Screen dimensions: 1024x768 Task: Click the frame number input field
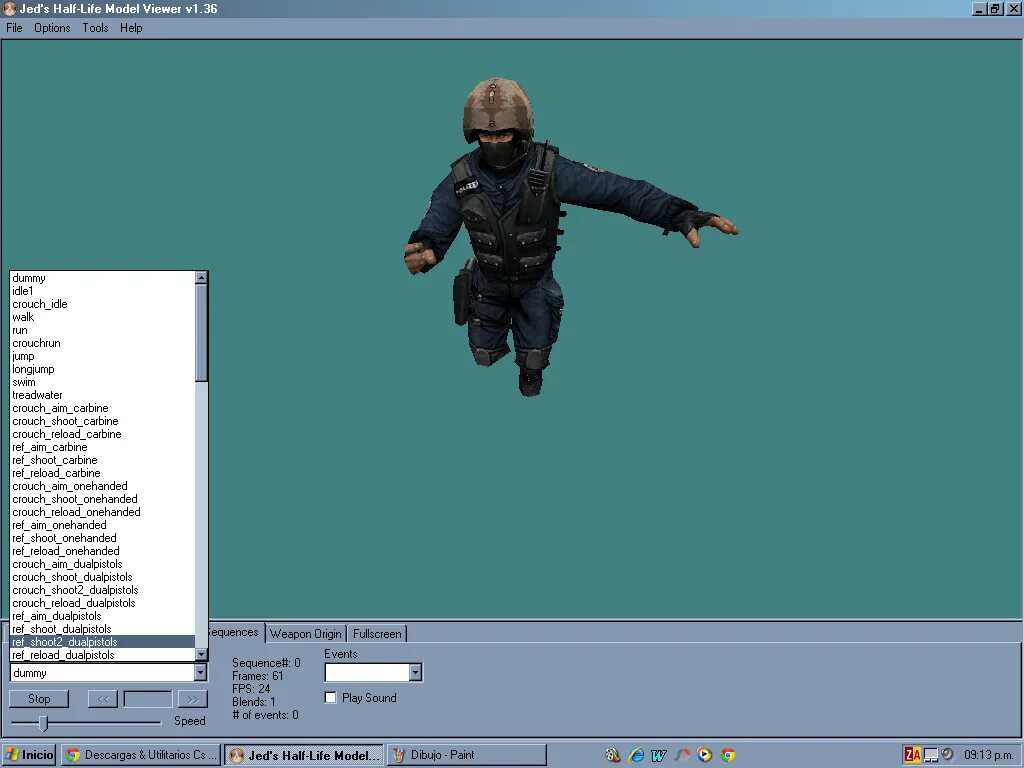tap(148, 699)
